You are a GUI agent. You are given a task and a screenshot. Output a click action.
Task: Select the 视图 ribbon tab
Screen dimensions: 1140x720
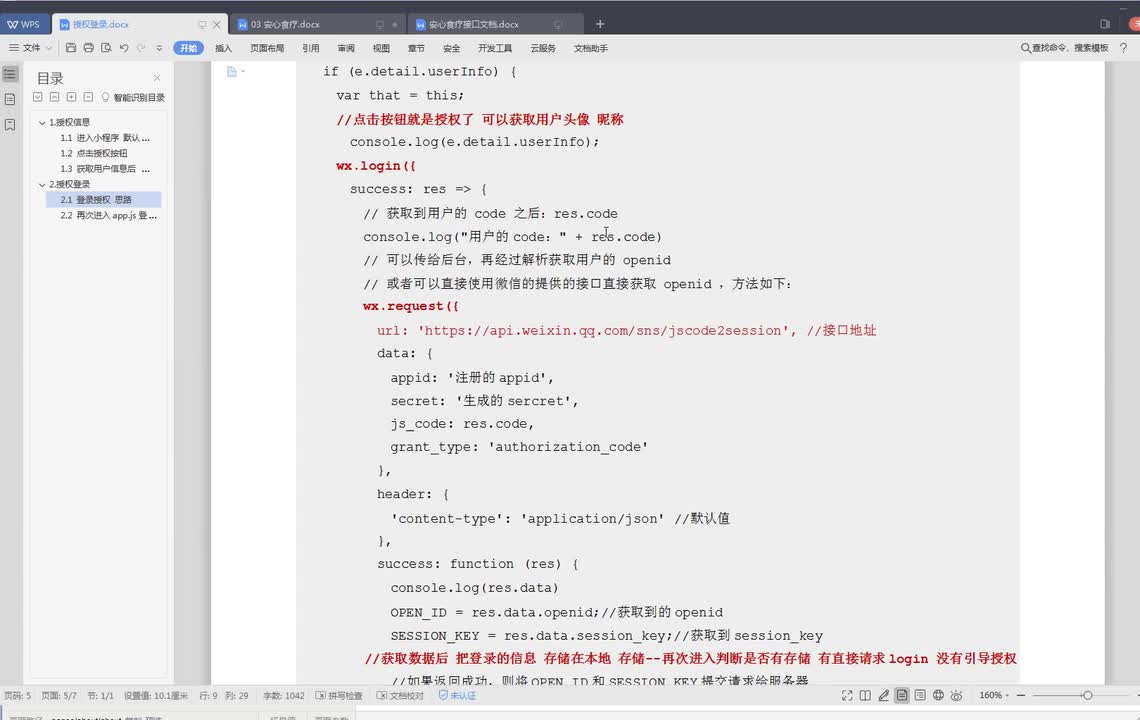coord(381,48)
